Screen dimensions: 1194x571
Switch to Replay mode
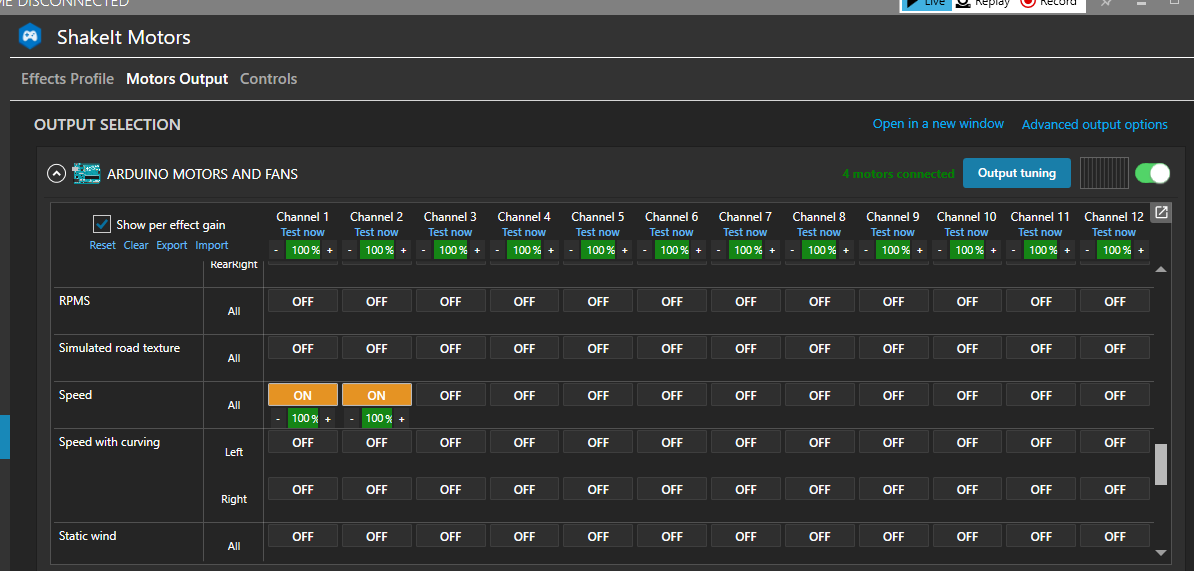pyautogui.click(x=982, y=4)
